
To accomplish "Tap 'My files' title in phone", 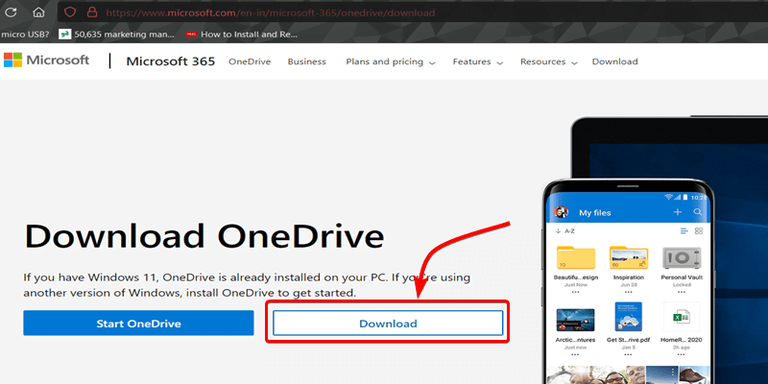I will tap(595, 213).
